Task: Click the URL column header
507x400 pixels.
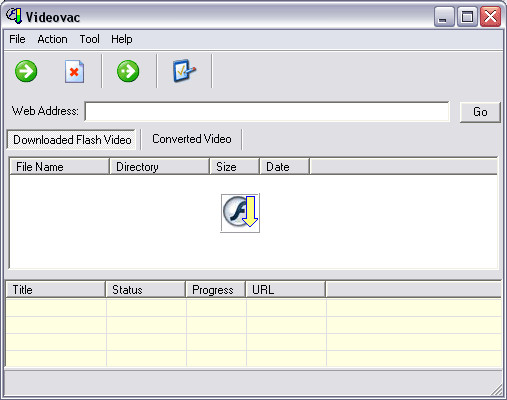Action: (286, 289)
